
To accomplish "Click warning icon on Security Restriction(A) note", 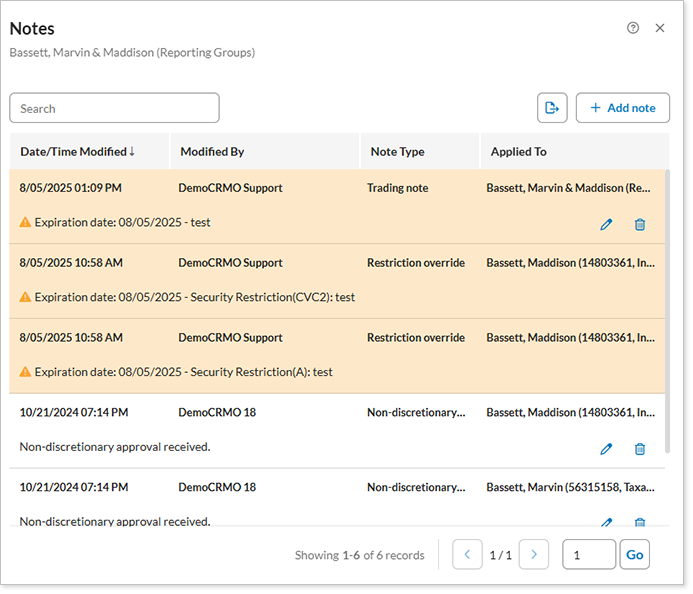I will click(25, 372).
